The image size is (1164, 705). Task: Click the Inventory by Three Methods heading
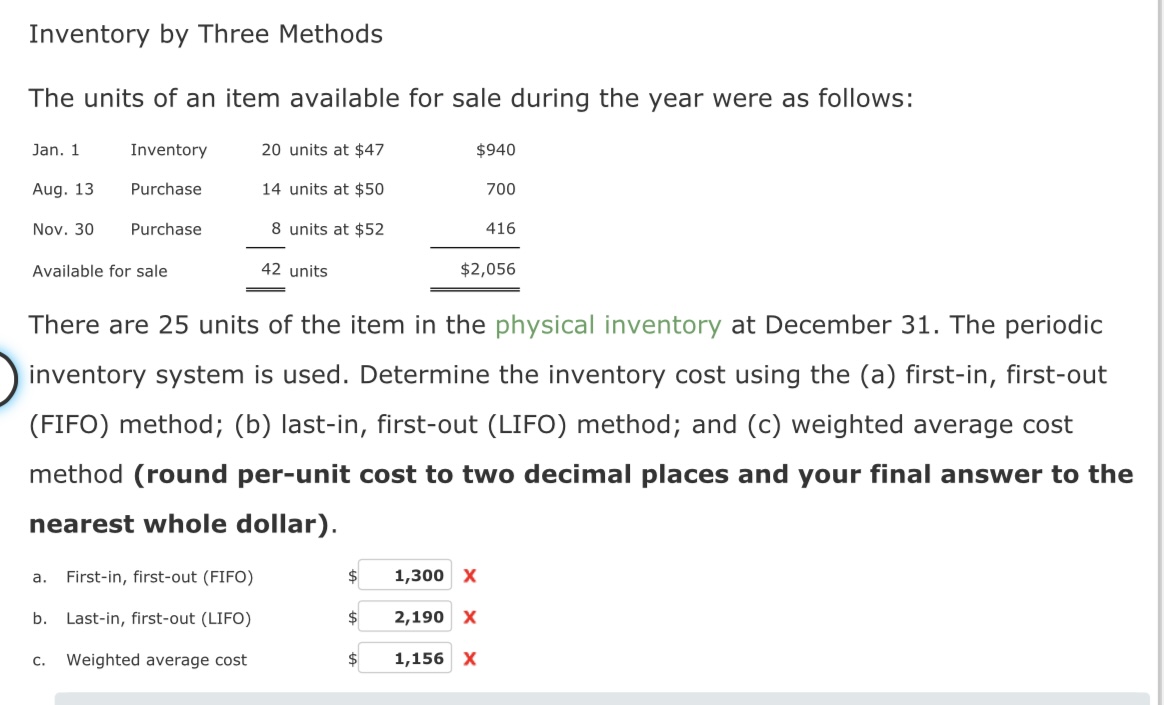pos(206,33)
